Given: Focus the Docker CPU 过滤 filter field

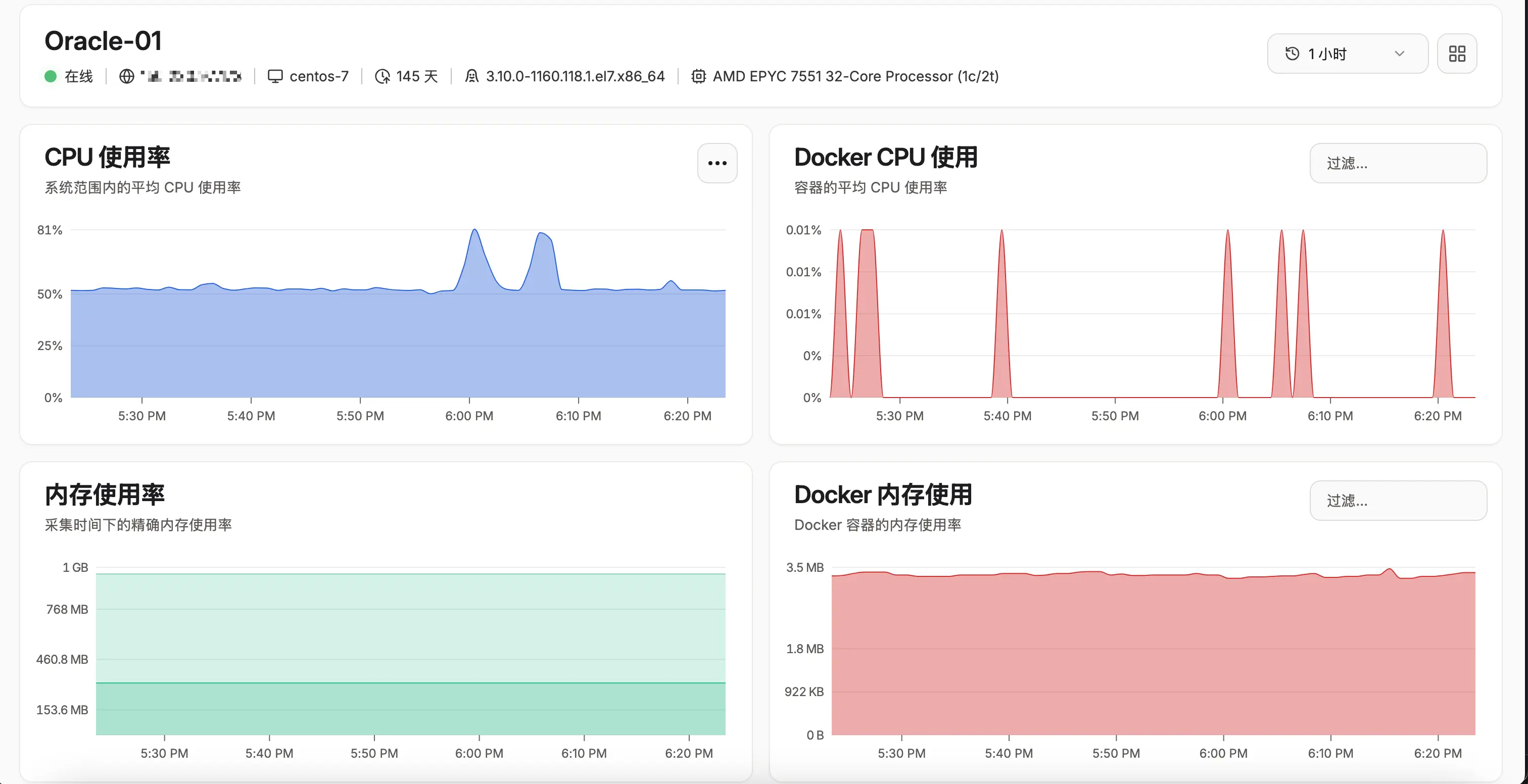Looking at the screenshot, I should (x=1398, y=163).
